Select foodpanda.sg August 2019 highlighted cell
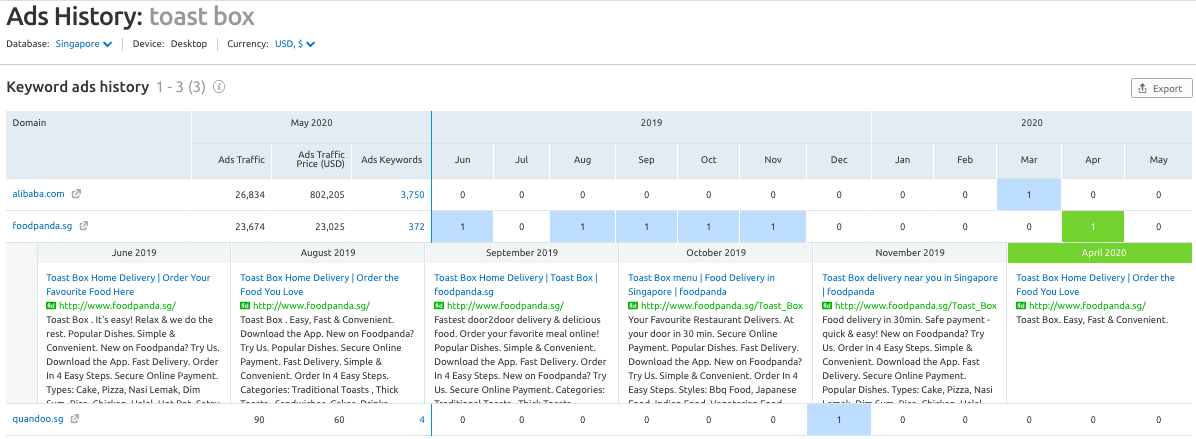1196x439 pixels. pyautogui.click(x=583, y=226)
